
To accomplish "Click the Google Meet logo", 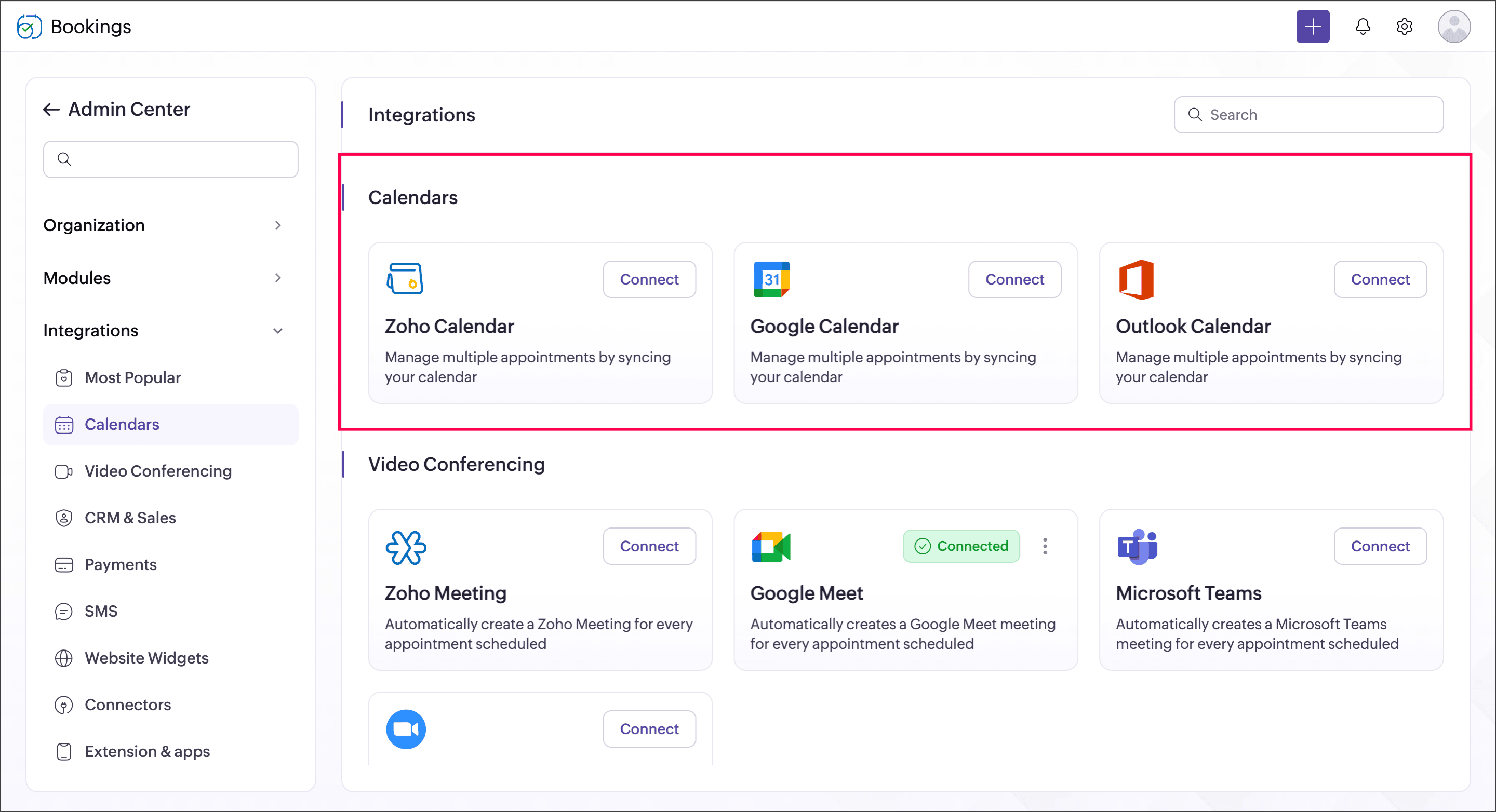I will [771, 547].
